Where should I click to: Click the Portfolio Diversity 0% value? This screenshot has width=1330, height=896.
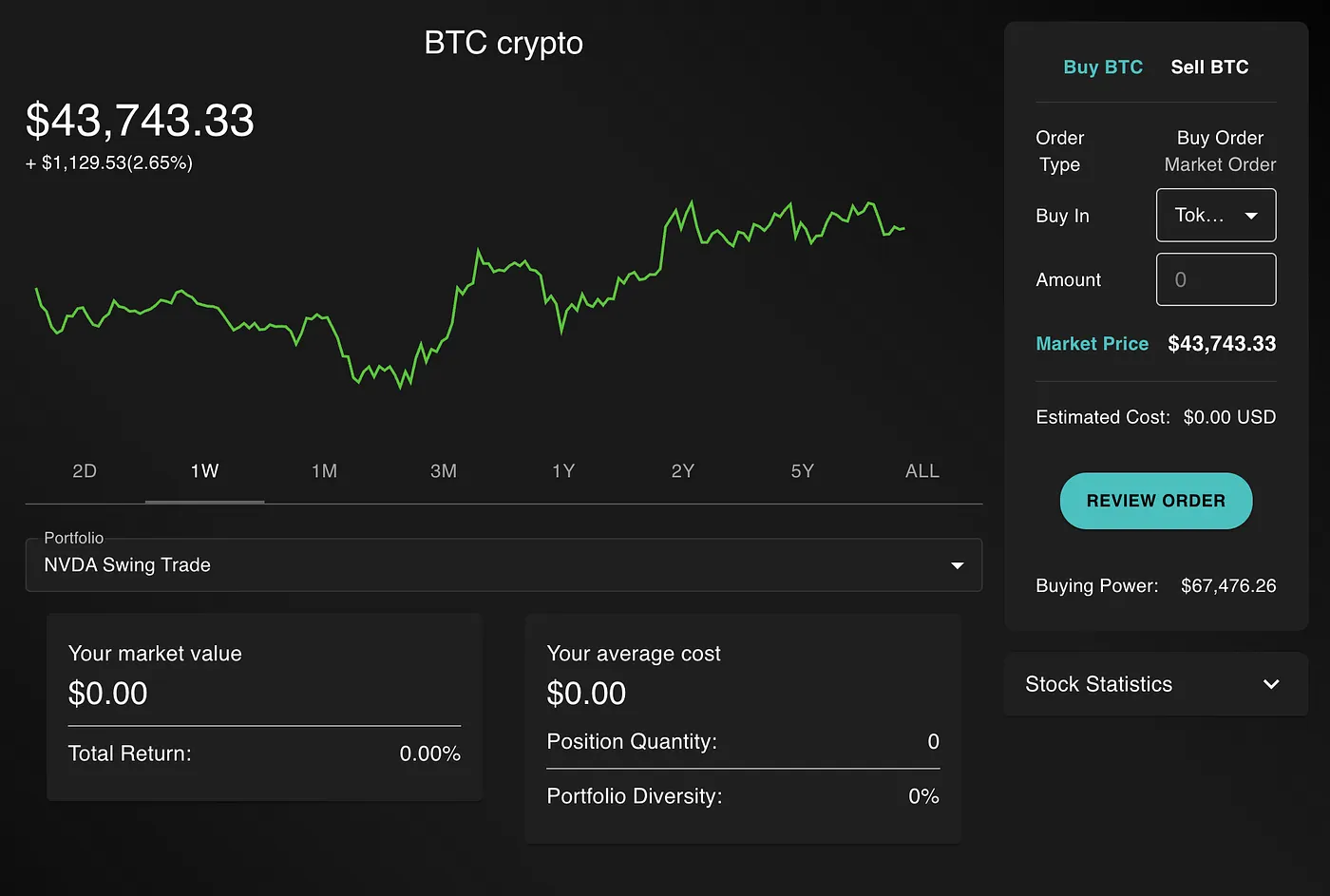click(x=923, y=796)
